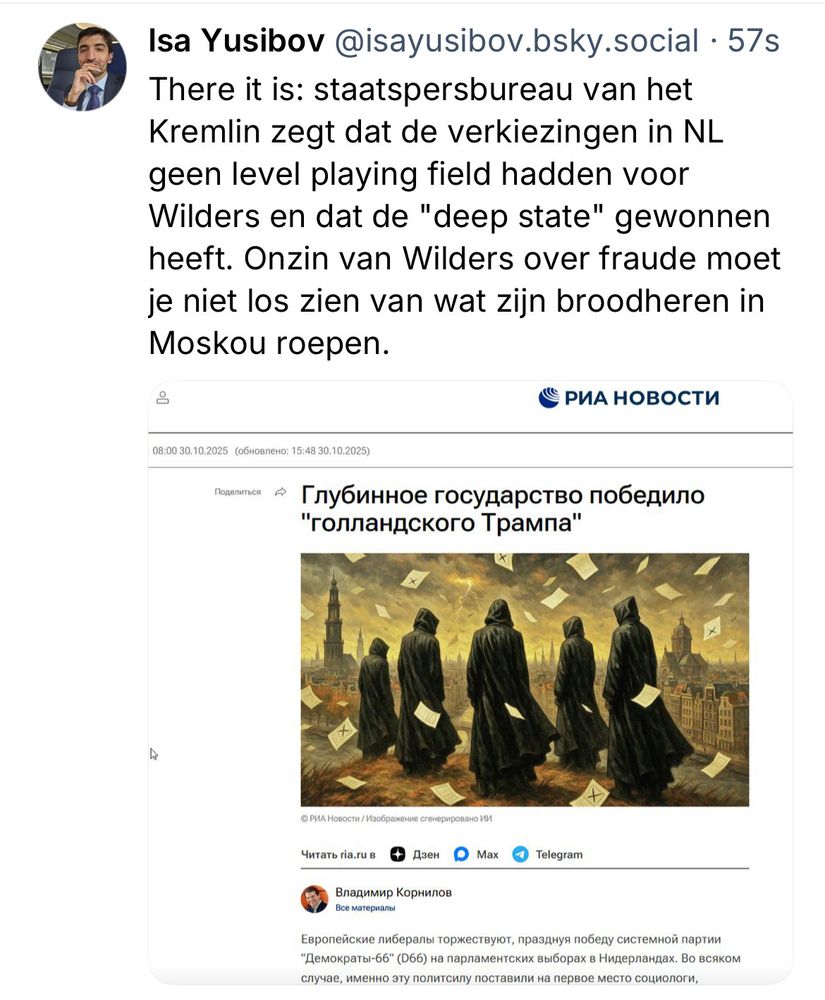Screen dimensions: 825x1000
Task: Click the Telegram text label
Action: click(x=559, y=855)
